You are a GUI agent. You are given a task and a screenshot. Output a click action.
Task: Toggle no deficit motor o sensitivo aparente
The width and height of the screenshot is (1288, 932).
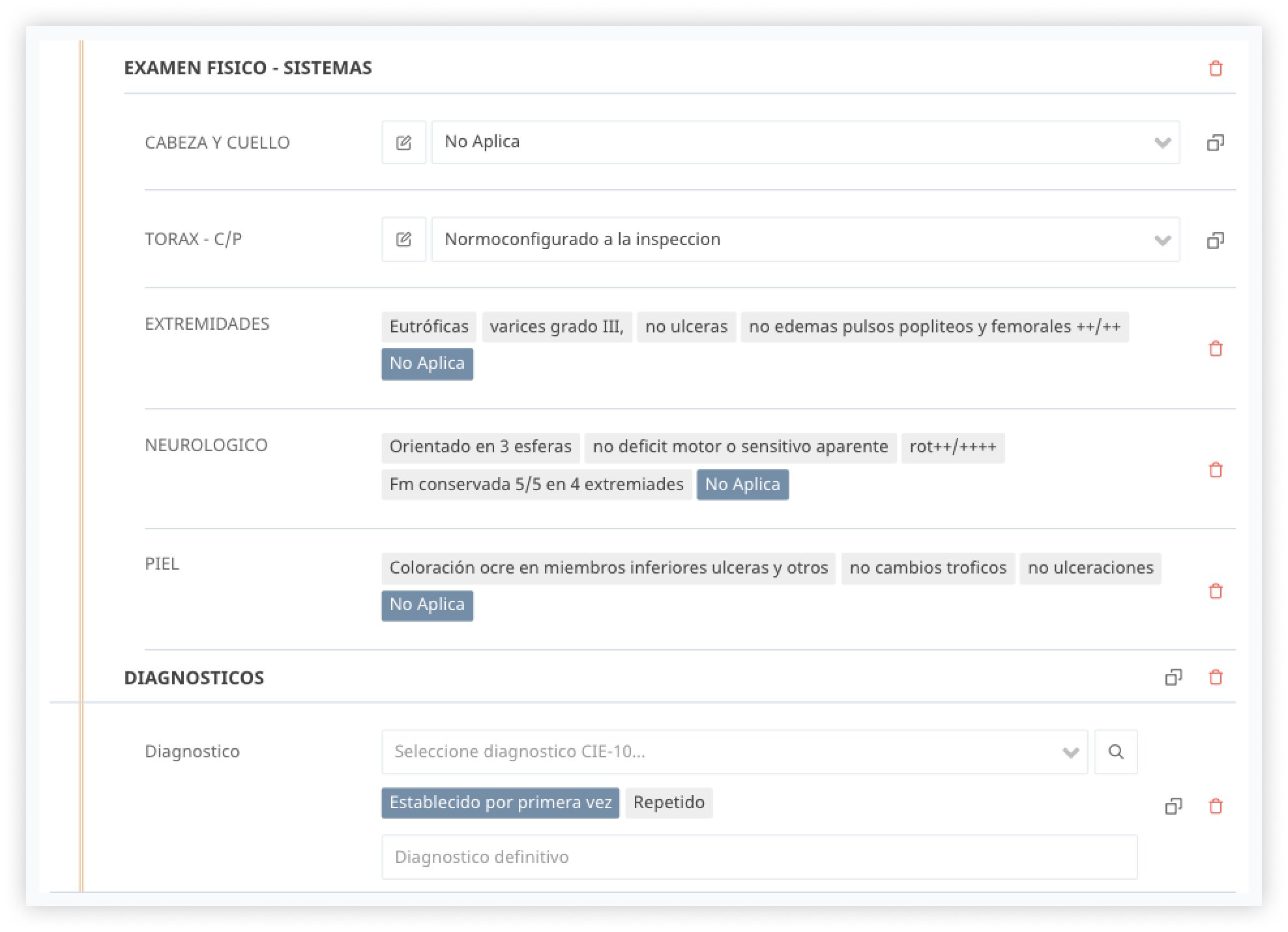(x=740, y=447)
